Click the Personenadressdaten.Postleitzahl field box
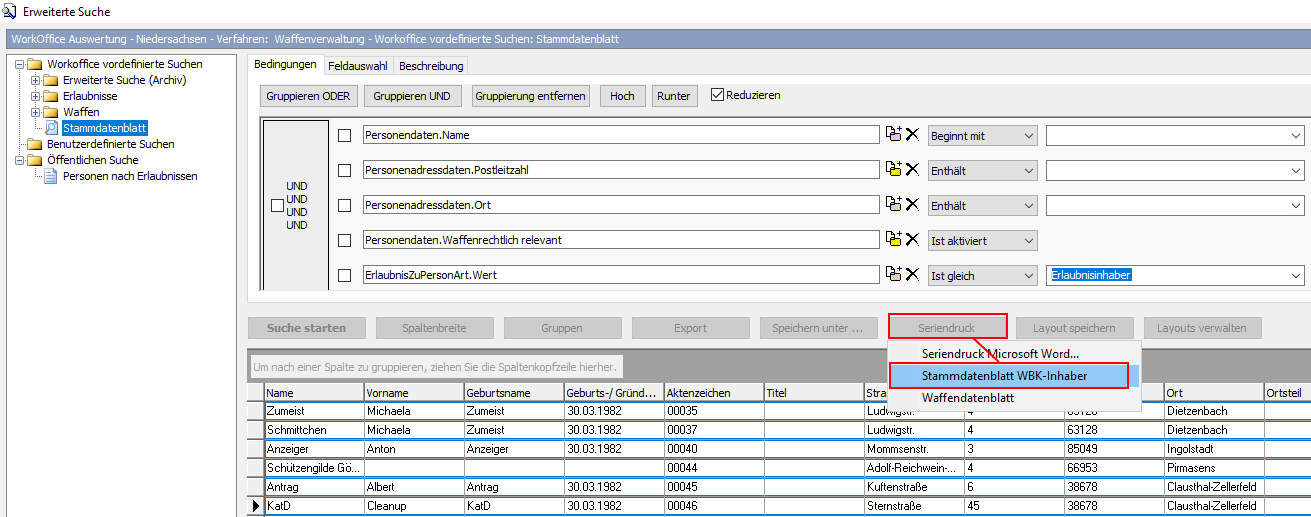 (619, 170)
